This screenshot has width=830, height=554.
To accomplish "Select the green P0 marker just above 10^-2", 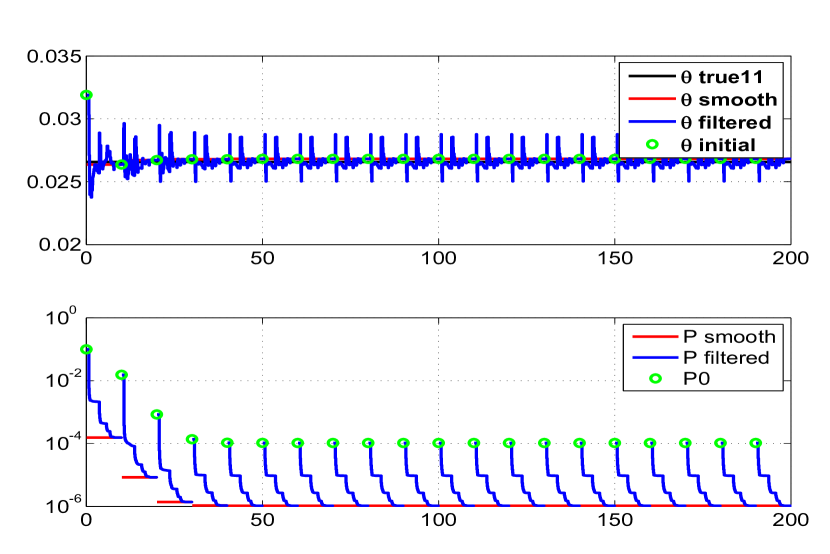I will (122, 375).
